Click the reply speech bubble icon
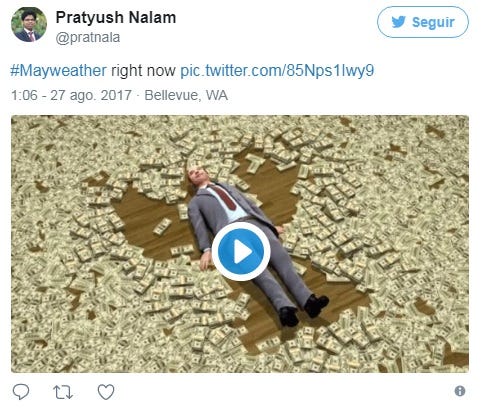This screenshot has height=413, width=485. [21, 391]
